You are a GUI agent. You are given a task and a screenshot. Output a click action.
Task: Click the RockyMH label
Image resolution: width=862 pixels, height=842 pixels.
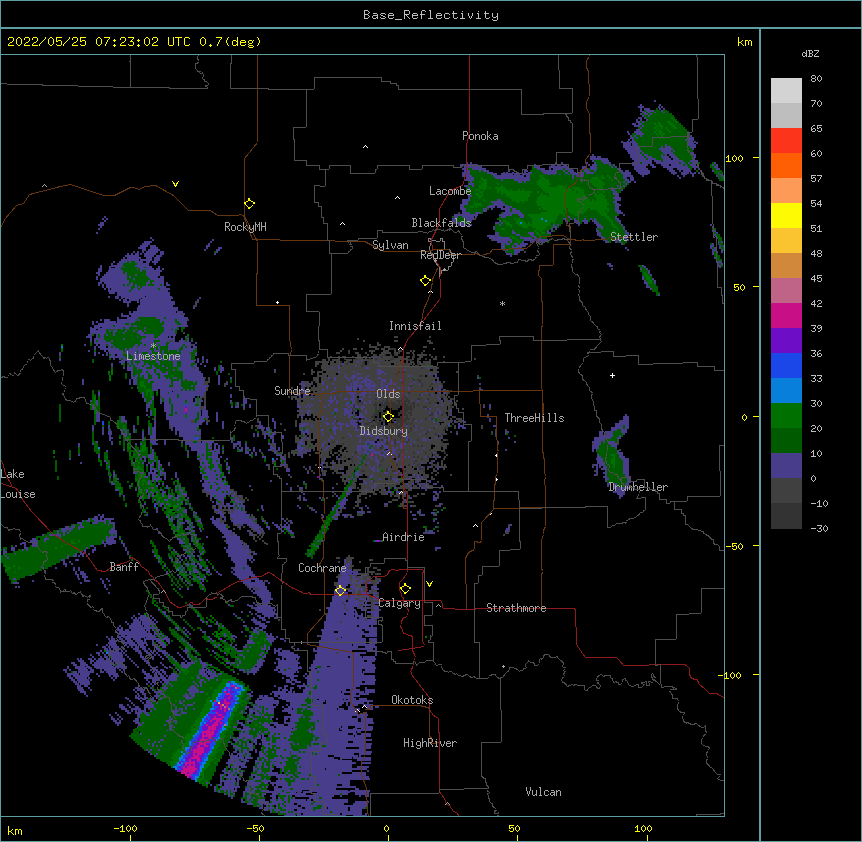coord(245,227)
